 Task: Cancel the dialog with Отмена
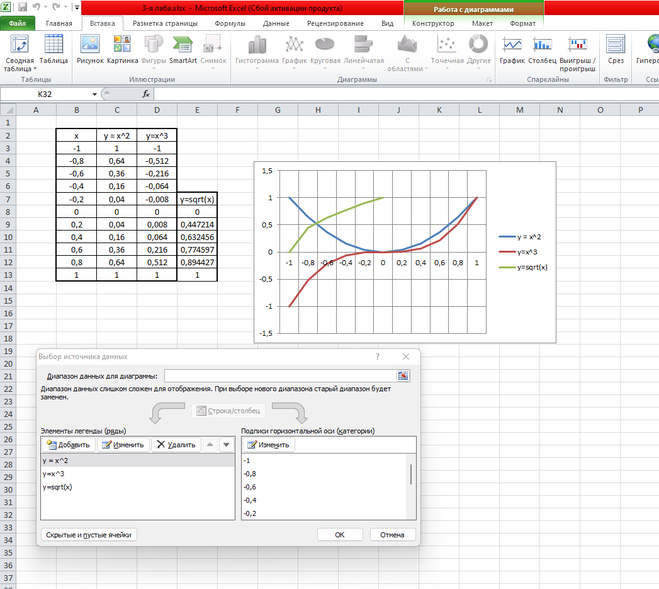pos(392,535)
